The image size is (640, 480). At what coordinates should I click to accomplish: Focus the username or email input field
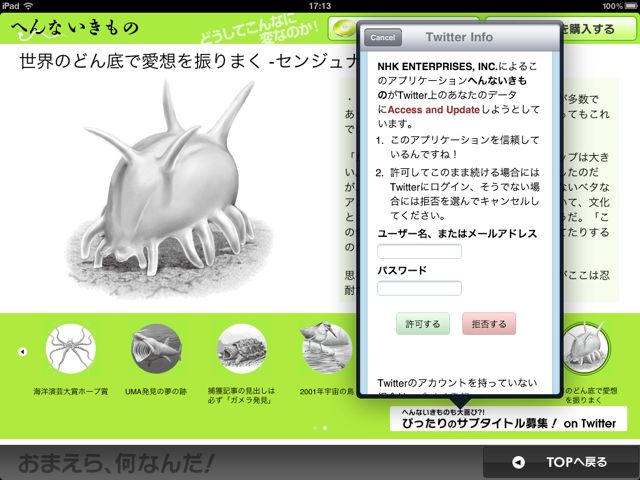pyautogui.click(x=420, y=251)
